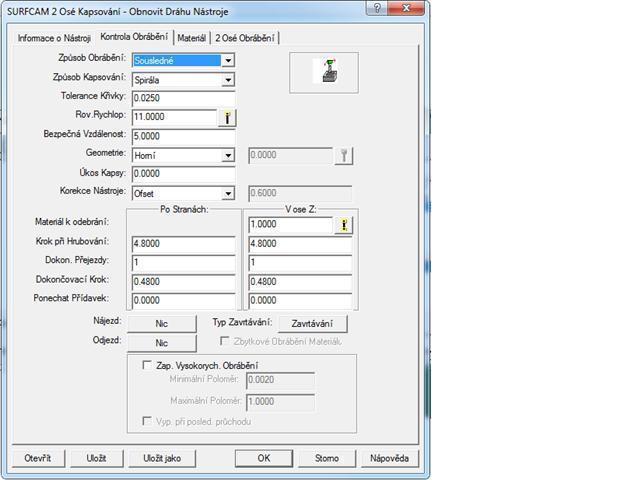
Task: Click the Nájezd Nic button
Action: pos(162,324)
